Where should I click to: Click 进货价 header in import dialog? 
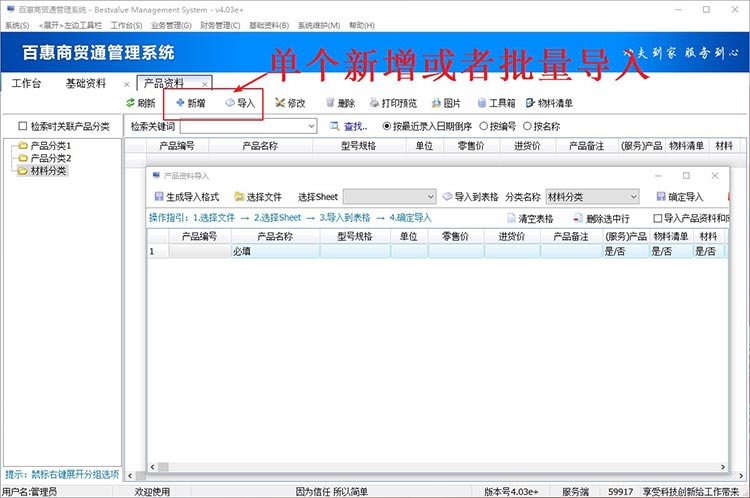coord(512,236)
